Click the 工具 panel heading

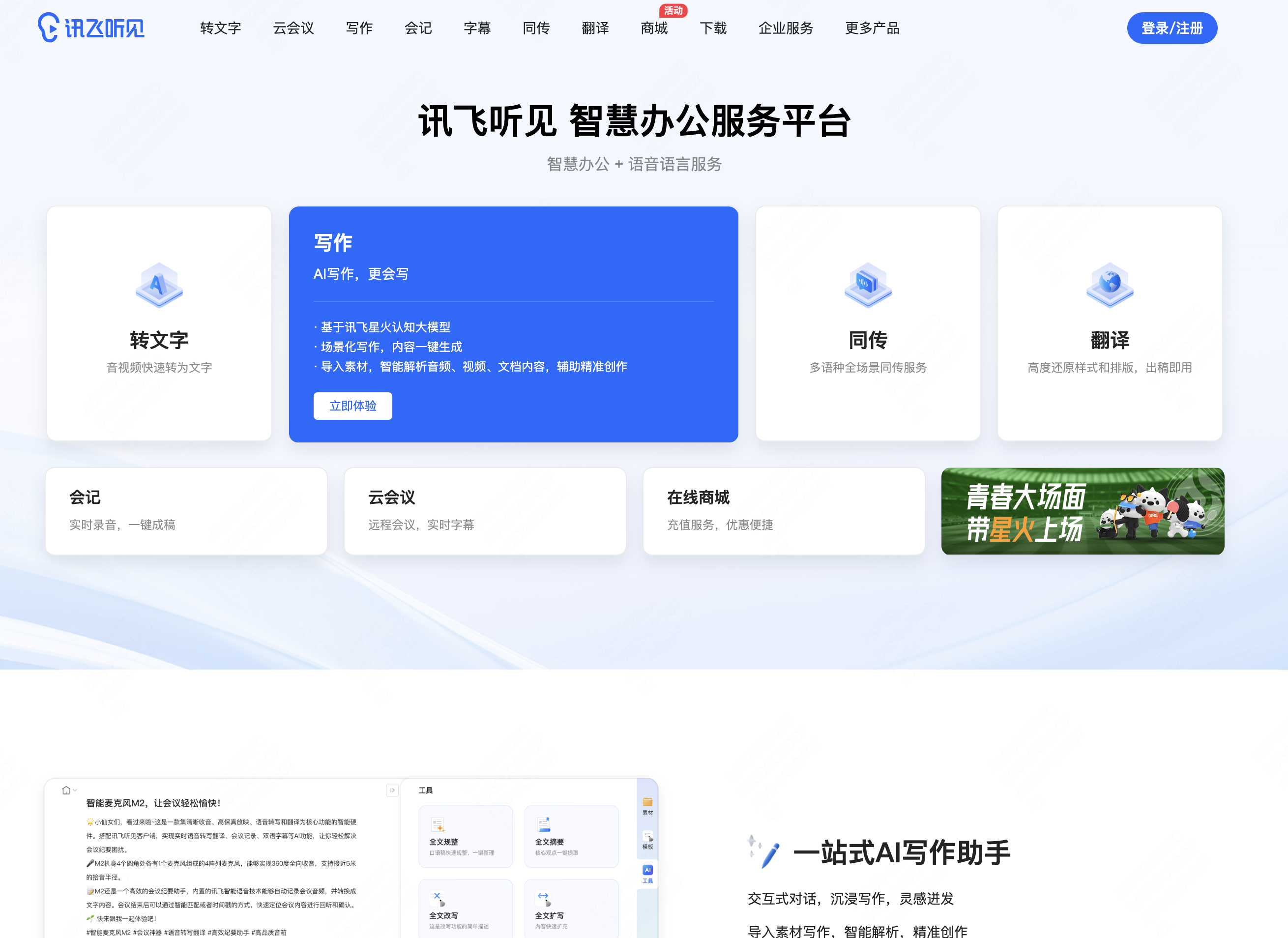425,791
